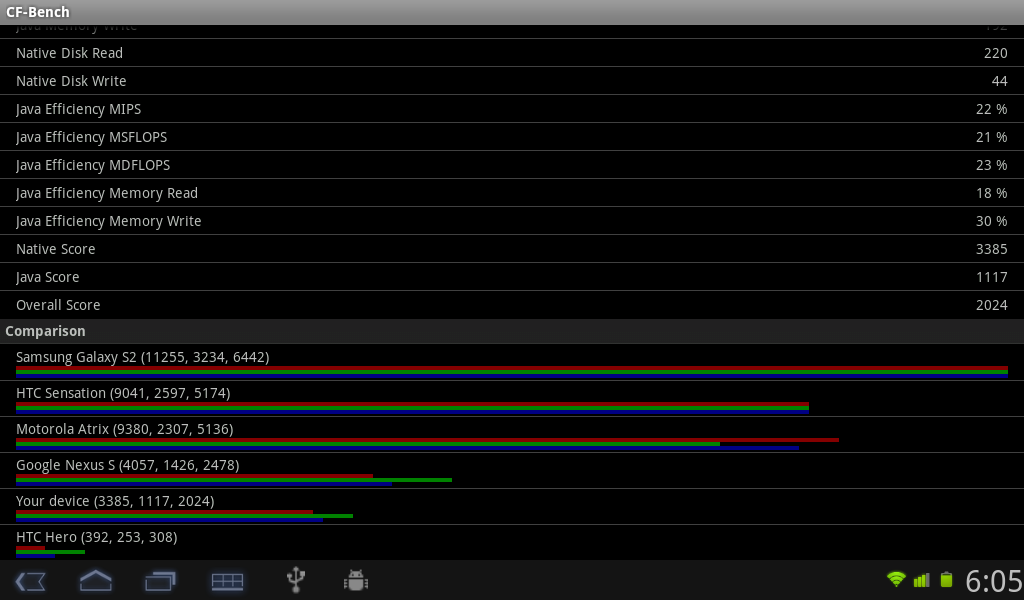Tap the 18 % Memory Read efficiency value
1024x600 pixels.
click(991, 193)
